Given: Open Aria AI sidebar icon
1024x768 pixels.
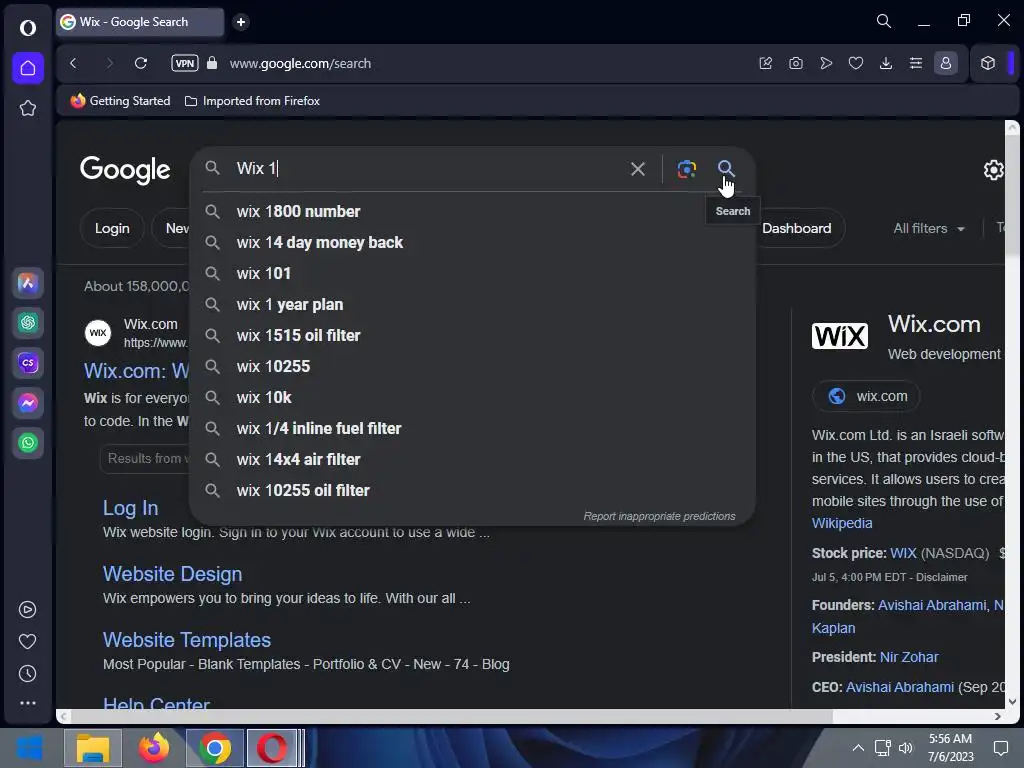Looking at the screenshot, I should (27, 283).
